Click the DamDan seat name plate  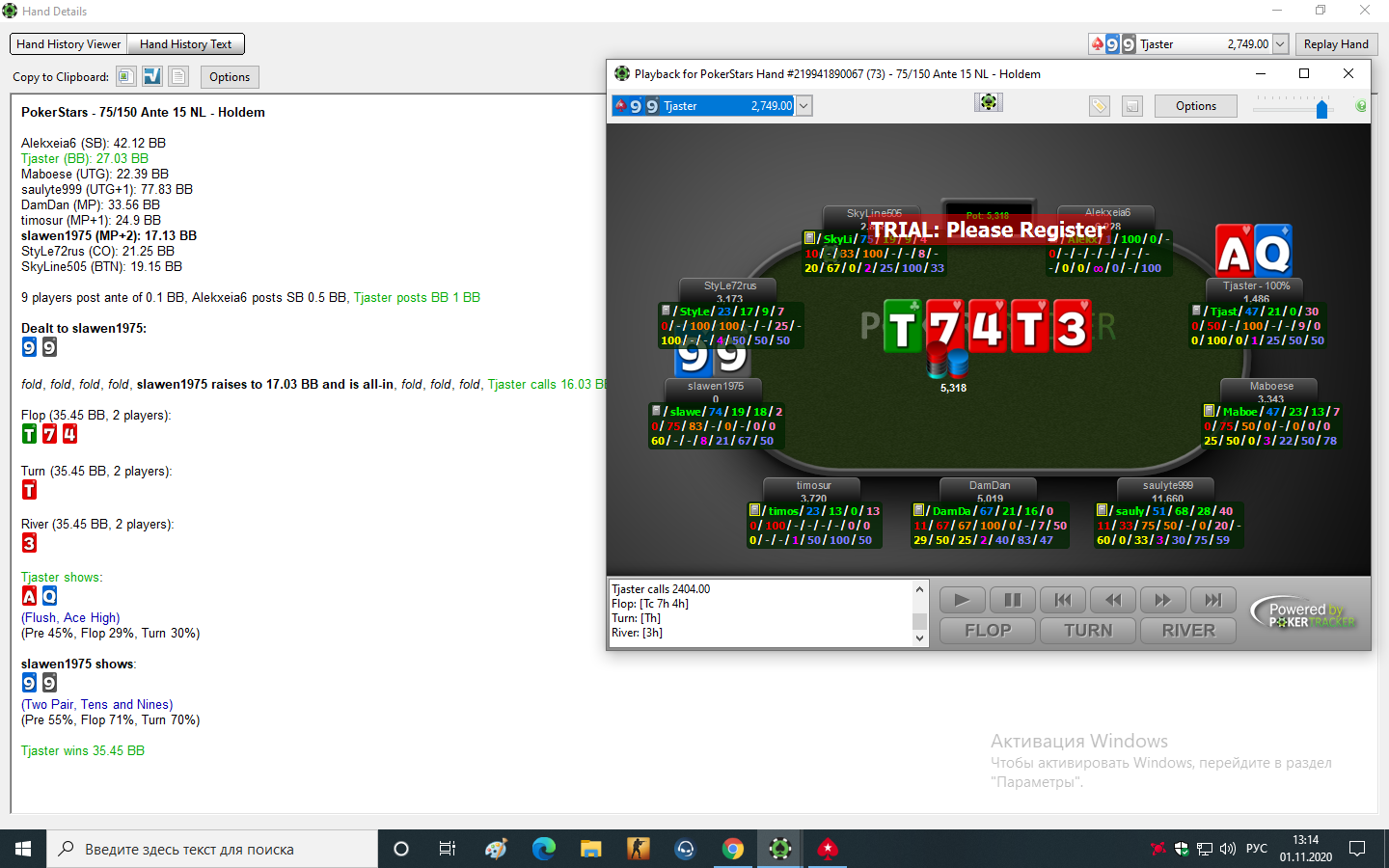tap(990, 491)
